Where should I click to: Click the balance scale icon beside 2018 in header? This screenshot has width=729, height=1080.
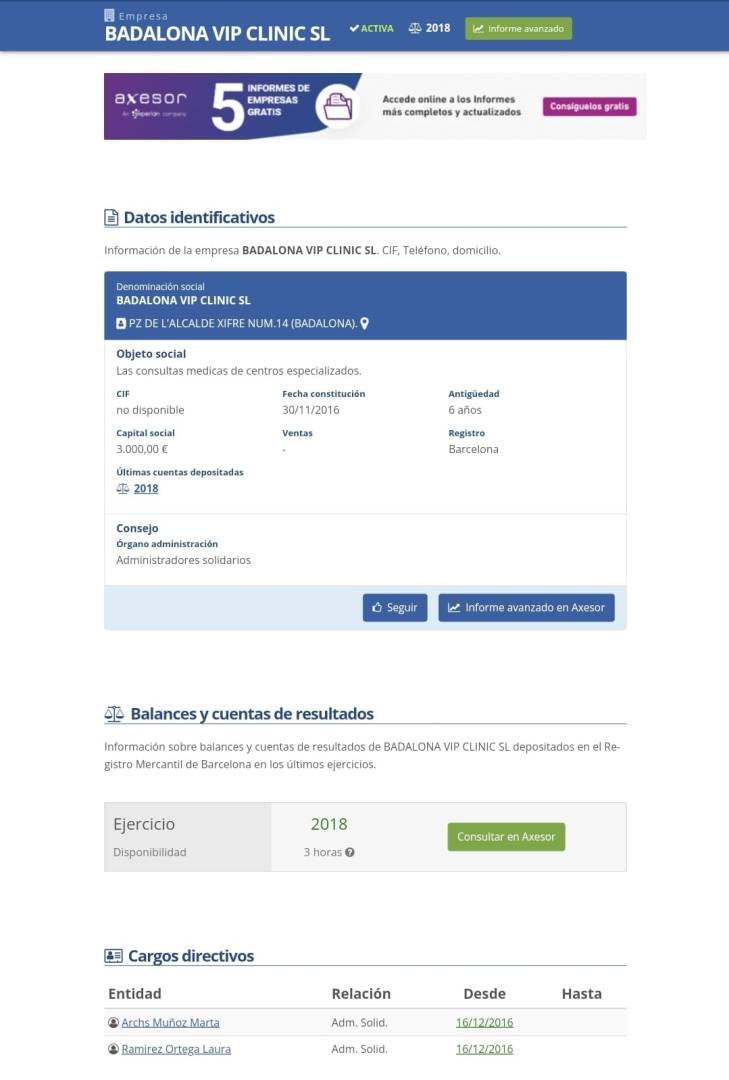tap(415, 28)
